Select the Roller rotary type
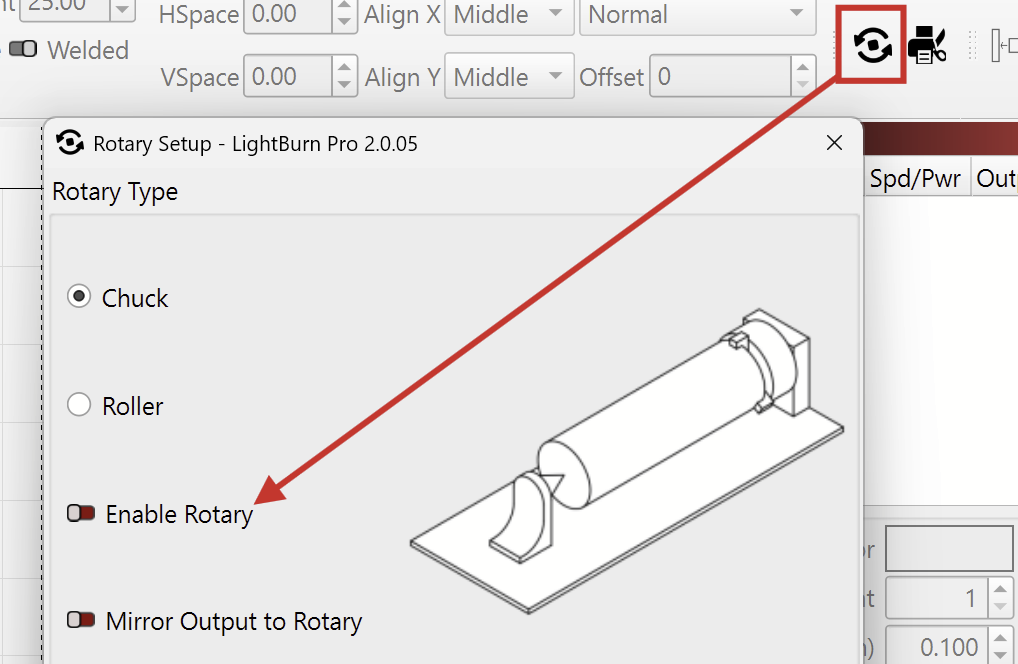This screenshot has width=1018, height=664. click(79, 405)
